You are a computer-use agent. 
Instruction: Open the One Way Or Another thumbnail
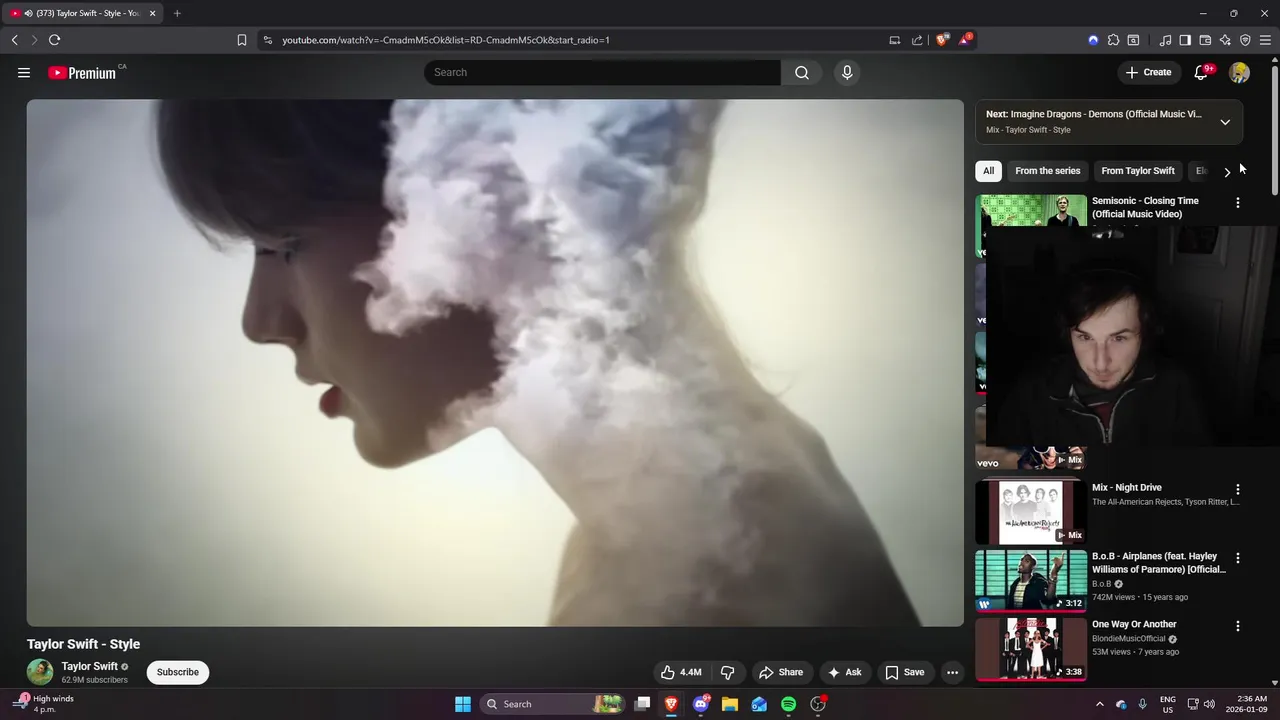[1031, 648]
